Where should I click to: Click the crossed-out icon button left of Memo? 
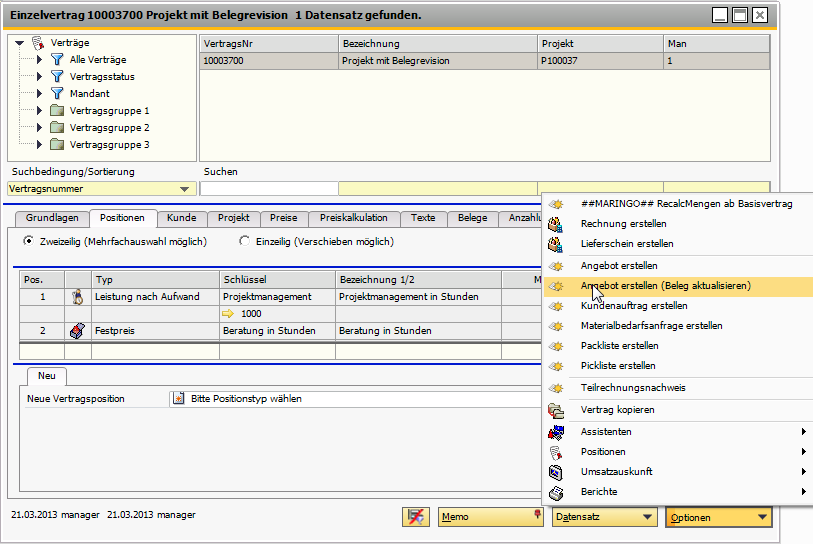tap(415, 517)
